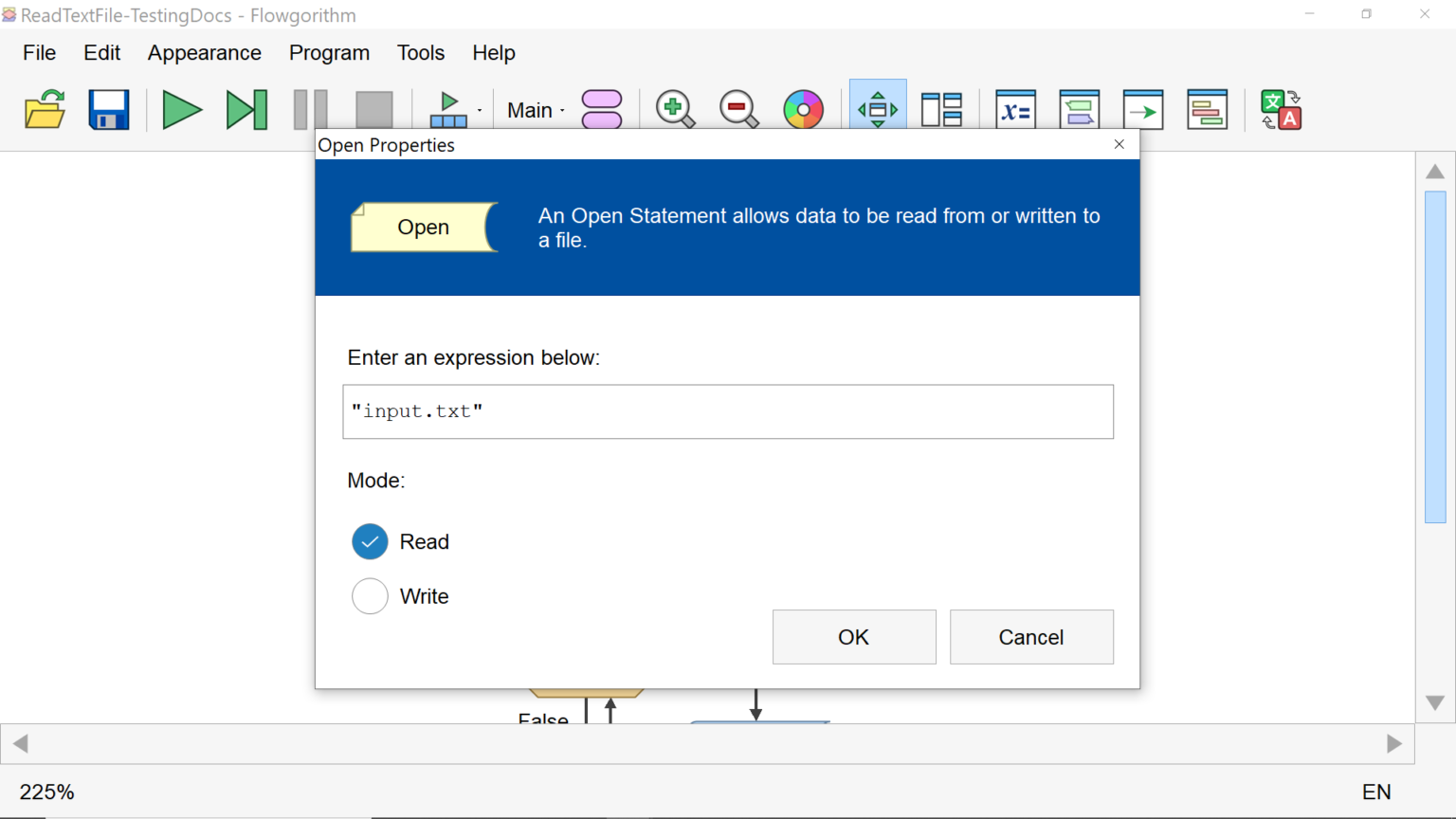Zoom out using the magnifier minus icon
The width and height of the screenshot is (1456, 819).
pos(738,110)
